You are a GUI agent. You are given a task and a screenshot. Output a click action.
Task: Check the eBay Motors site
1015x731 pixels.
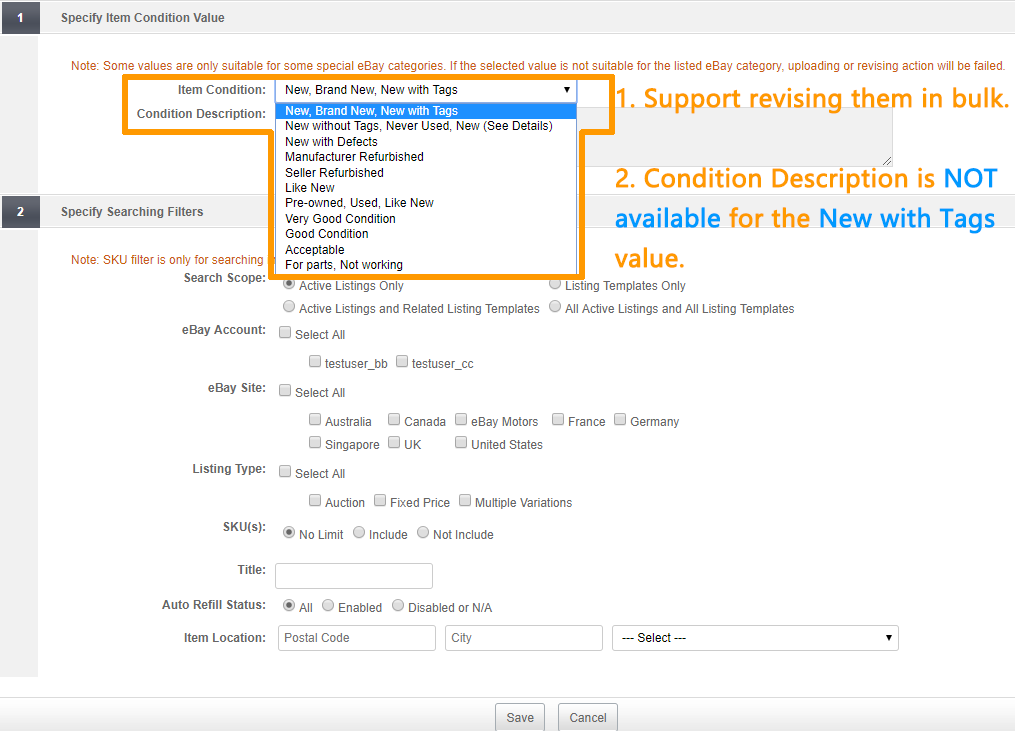(x=461, y=420)
